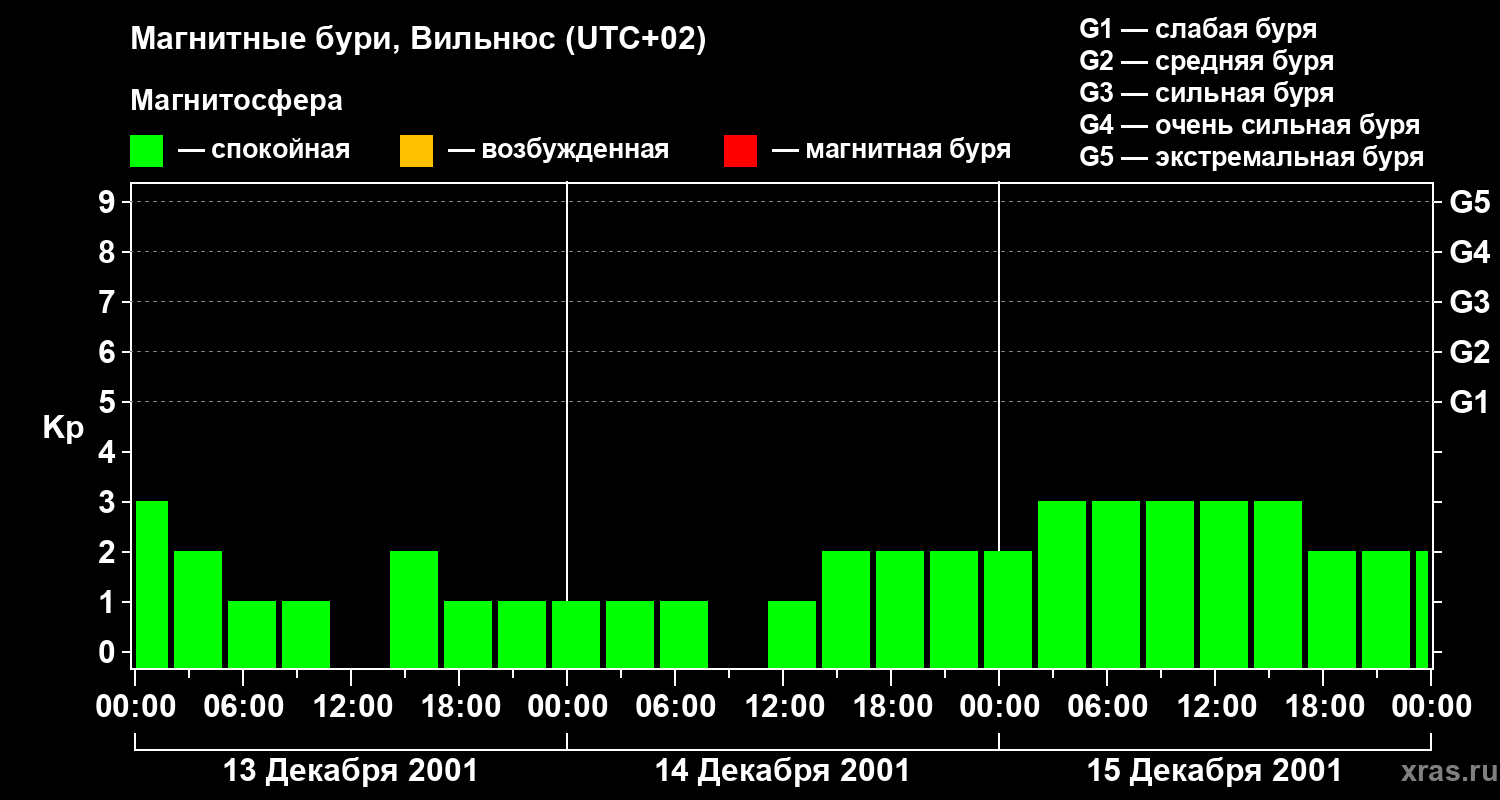This screenshot has height=800, width=1500.
Task: Click the '12:00' time label for 14 December
Action: (783, 706)
